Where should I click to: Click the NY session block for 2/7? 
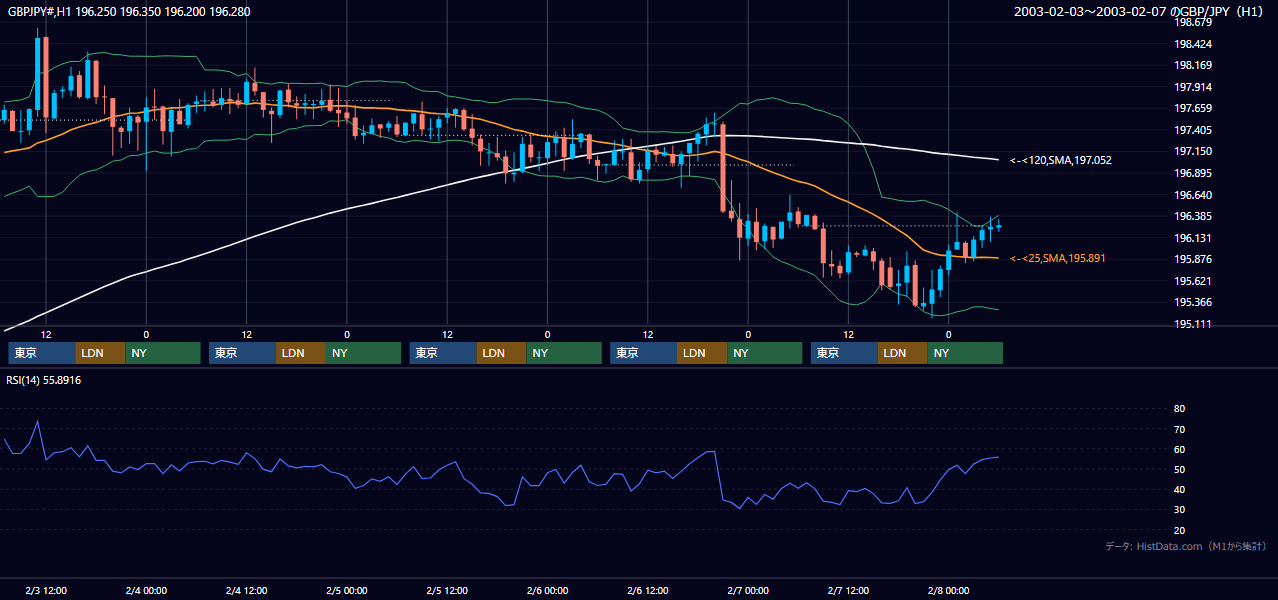tap(965, 353)
